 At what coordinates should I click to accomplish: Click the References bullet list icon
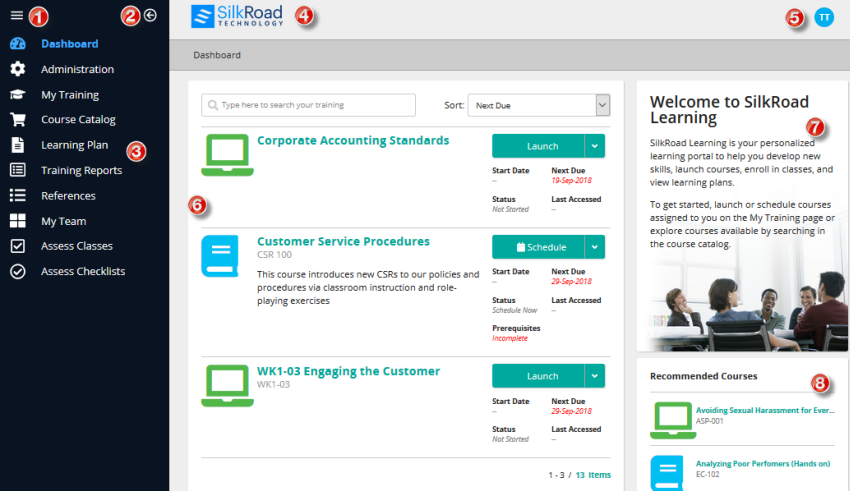coord(17,195)
